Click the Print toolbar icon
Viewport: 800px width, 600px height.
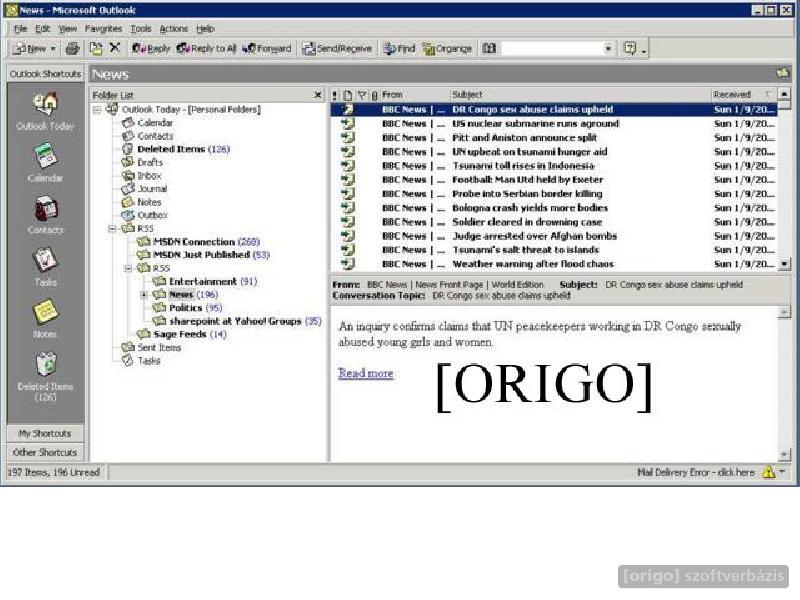(72, 48)
